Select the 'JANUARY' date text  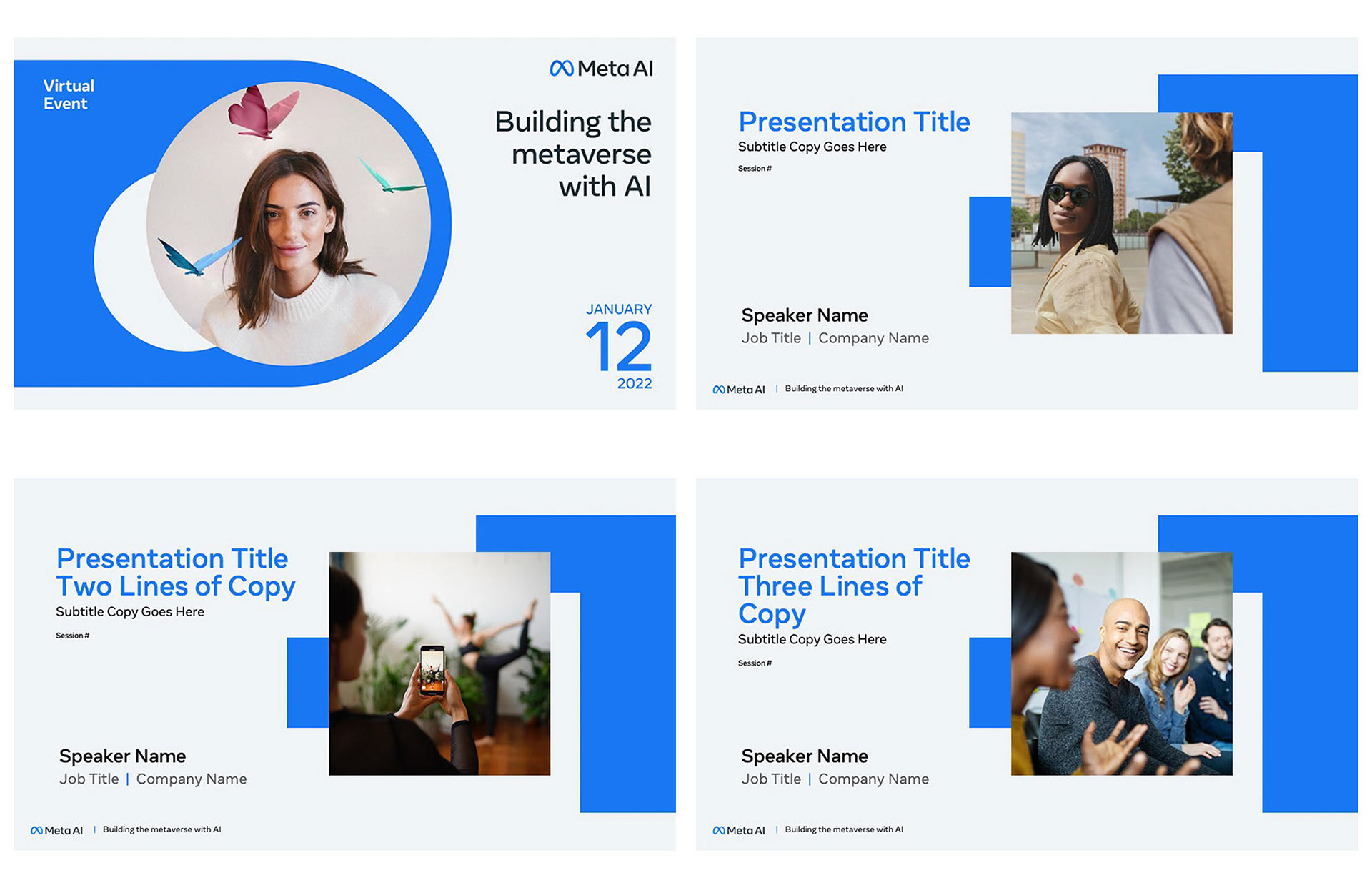pyautogui.click(x=619, y=309)
